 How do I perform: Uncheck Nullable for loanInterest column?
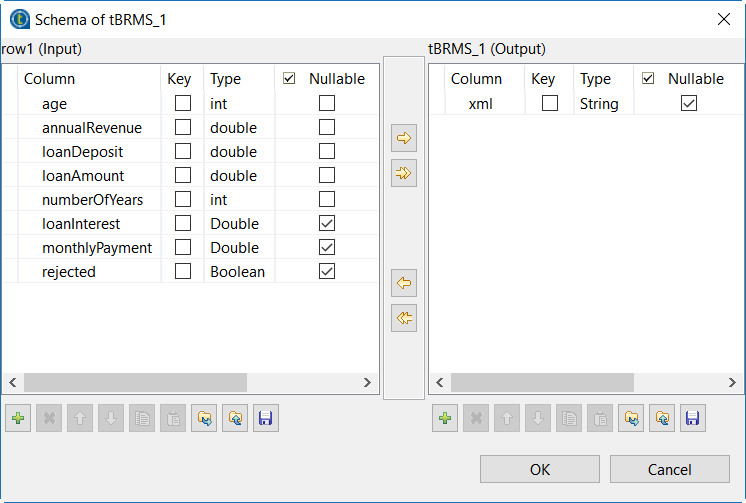point(327,223)
